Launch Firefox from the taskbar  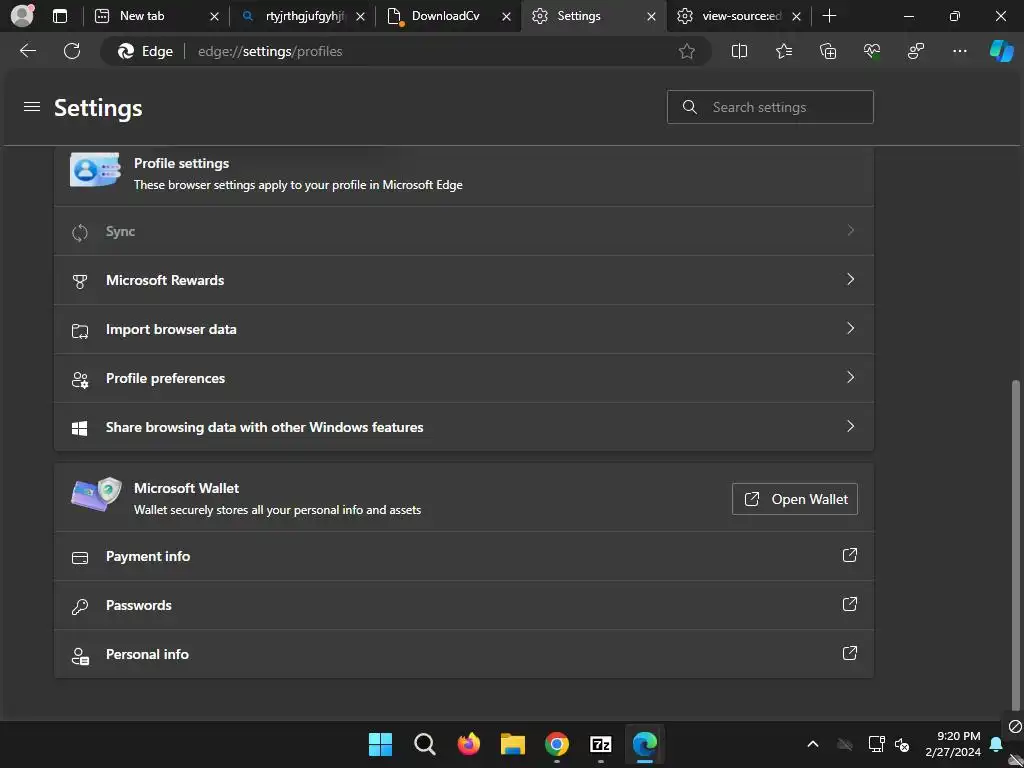click(468, 744)
